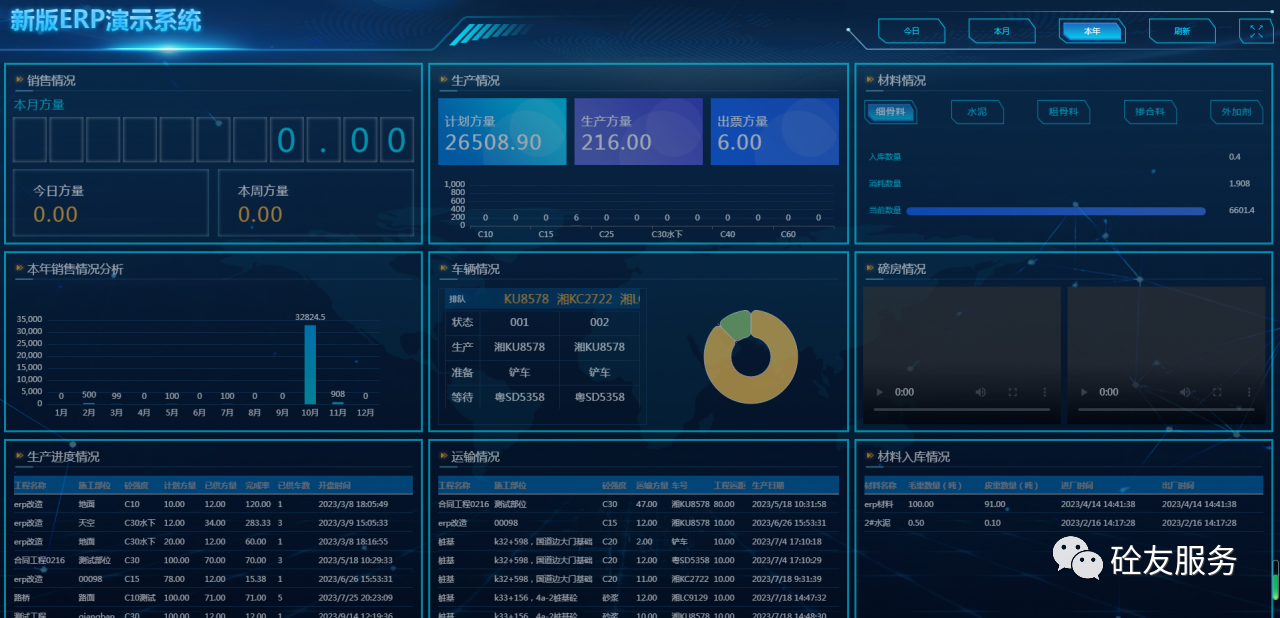This screenshot has width=1280, height=618.
Task: Click the October bar in yearly sales chart
Action: pos(310,364)
